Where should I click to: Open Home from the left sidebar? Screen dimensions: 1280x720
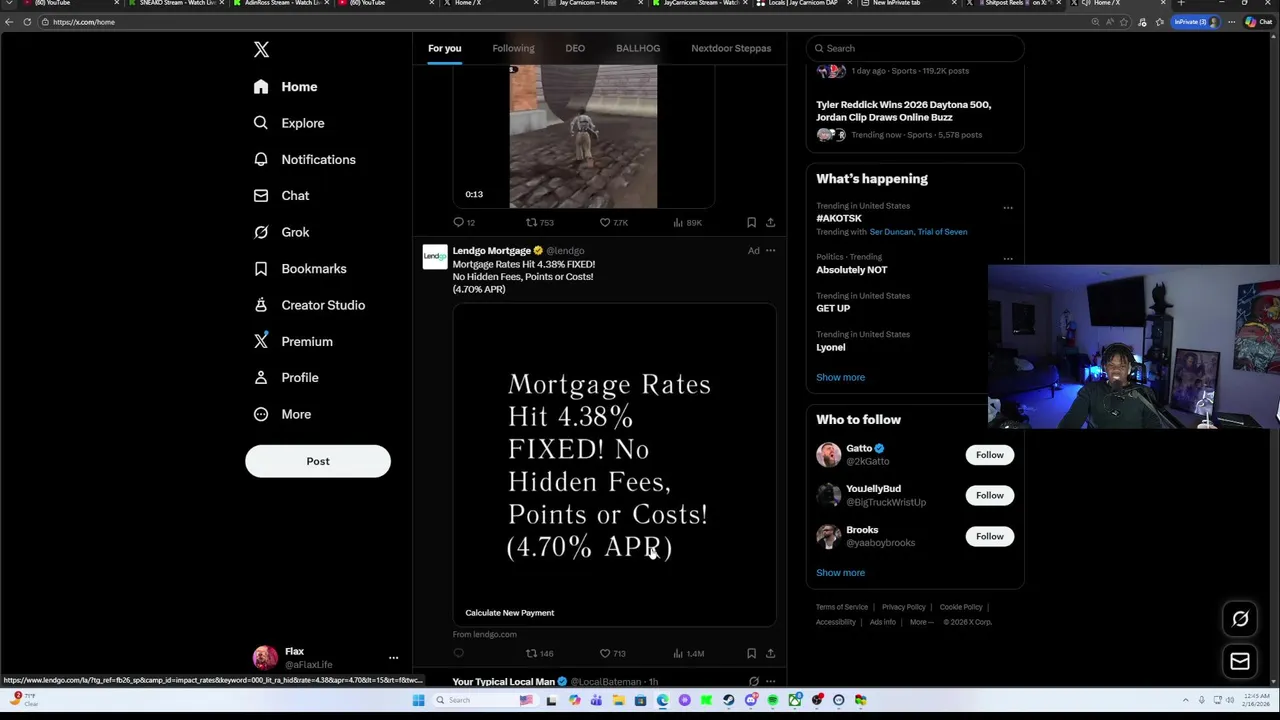click(x=285, y=87)
